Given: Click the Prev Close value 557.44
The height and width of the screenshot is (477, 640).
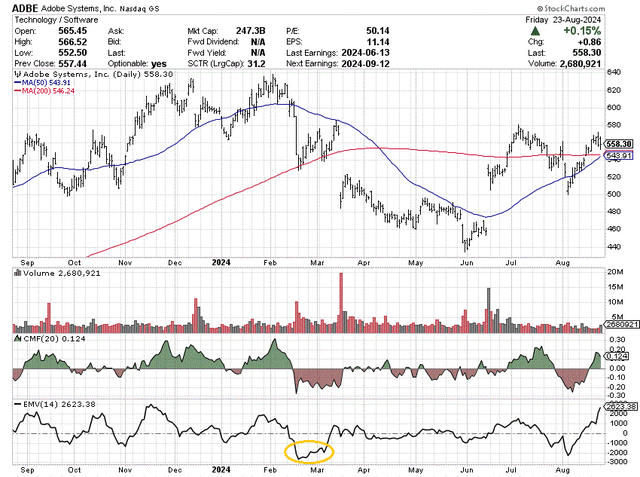Looking at the screenshot, I should point(73,64).
